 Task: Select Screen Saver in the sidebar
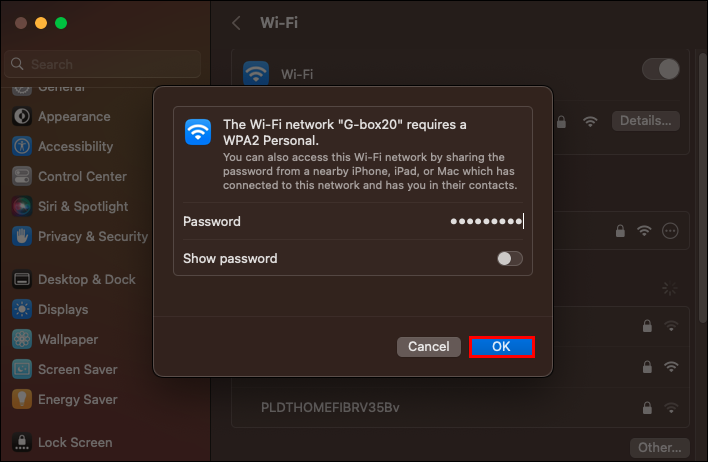coord(77,369)
